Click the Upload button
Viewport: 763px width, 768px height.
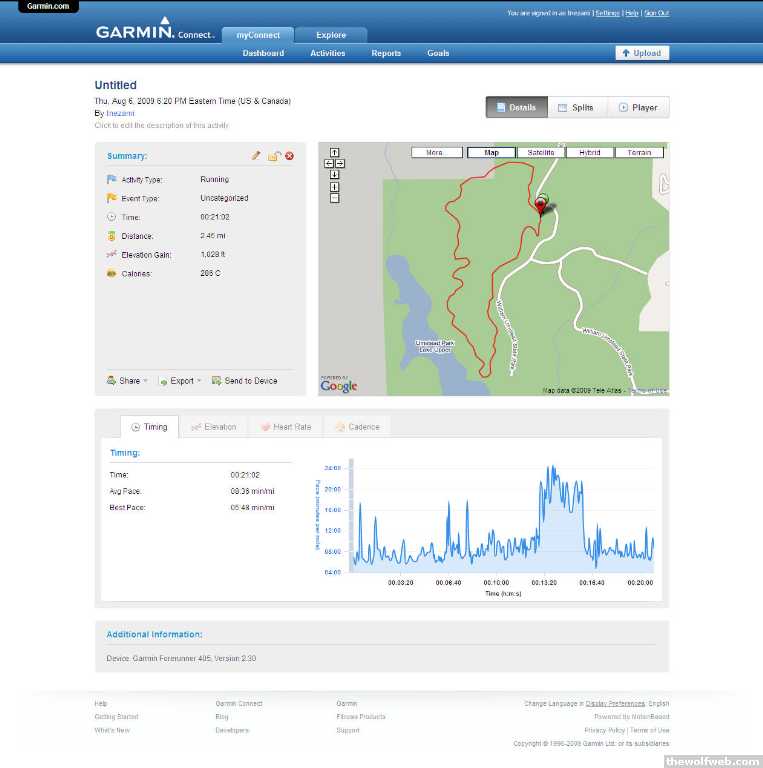click(642, 53)
